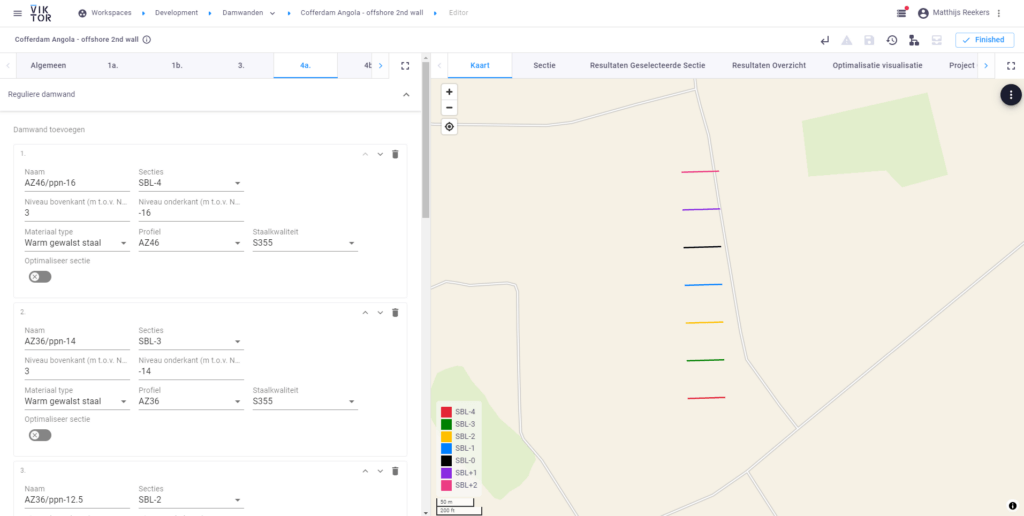Edit Naam field containing AZ46/ppn-16
This screenshot has height=516, width=1024.
pos(77,183)
